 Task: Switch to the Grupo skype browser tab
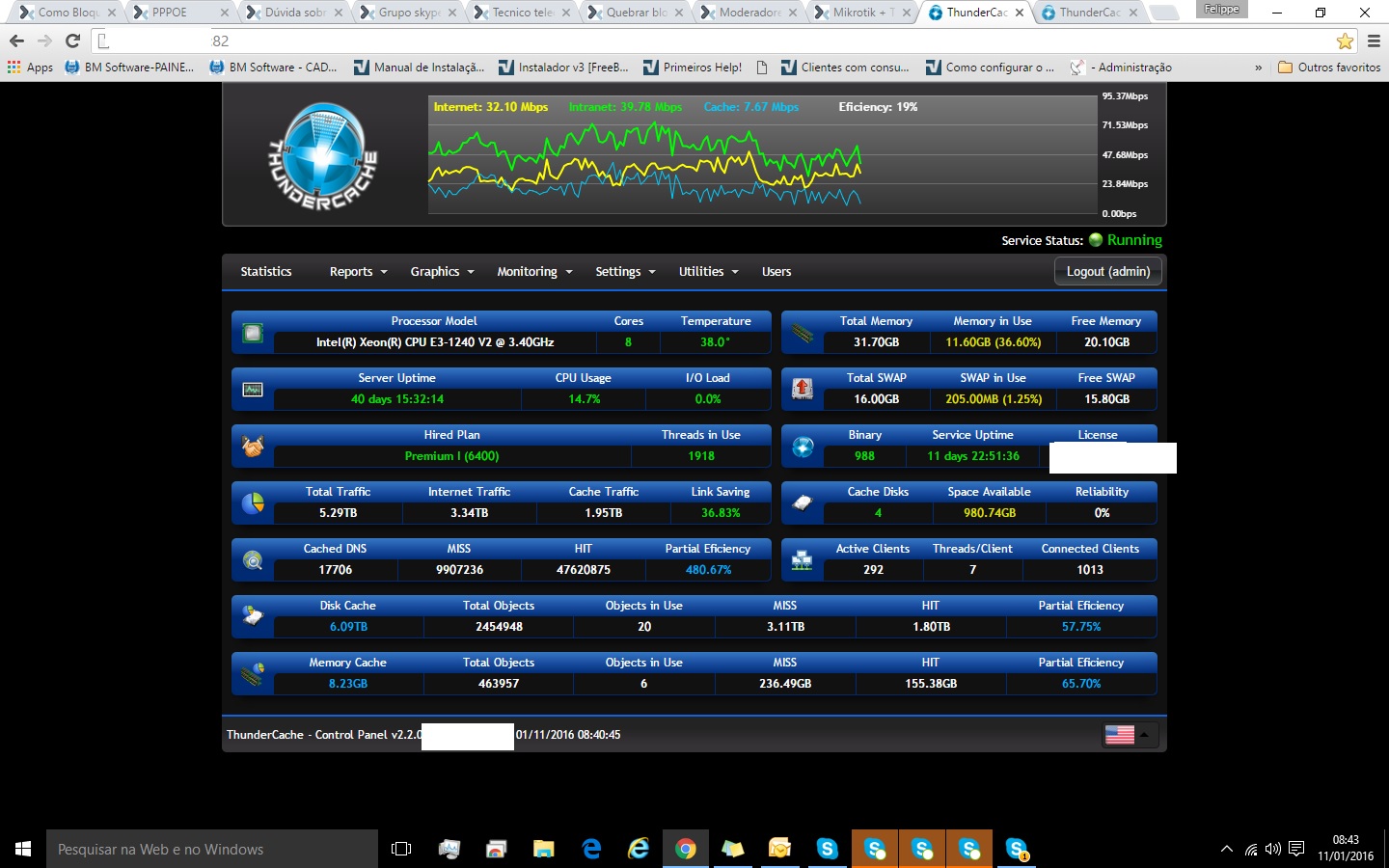[408, 13]
